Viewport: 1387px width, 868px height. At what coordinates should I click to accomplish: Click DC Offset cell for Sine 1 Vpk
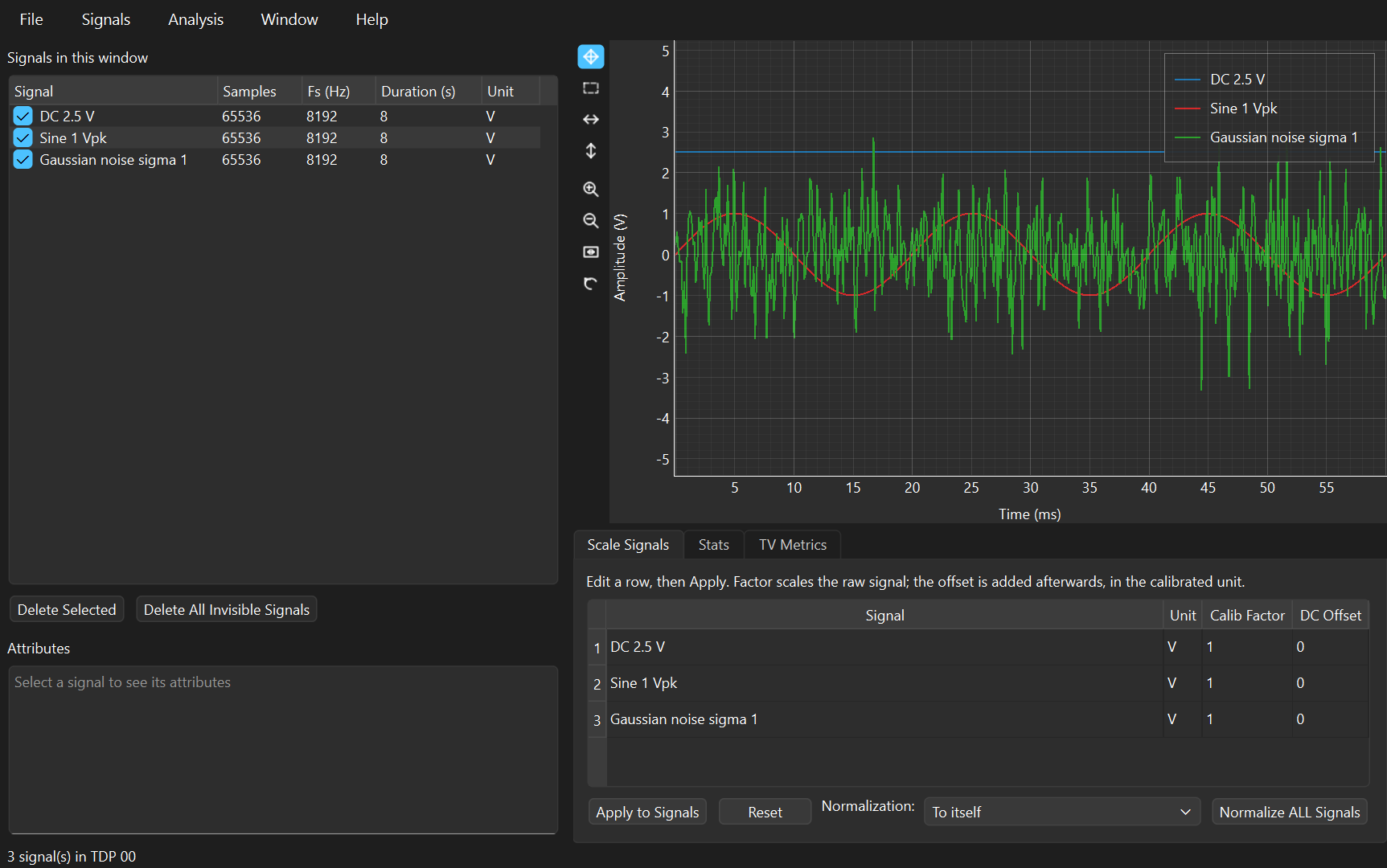pyautogui.click(x=1331, y=683)
